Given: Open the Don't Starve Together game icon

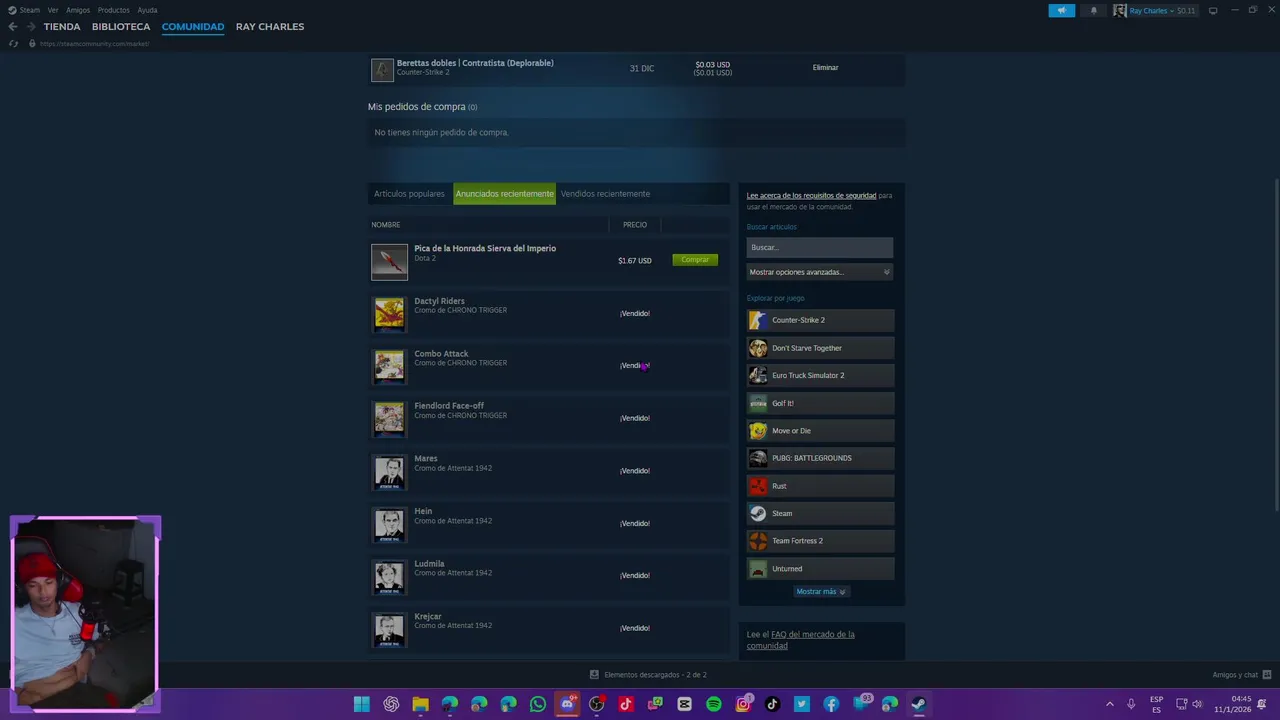Looking at the screenshot, I should pos(758,348).
